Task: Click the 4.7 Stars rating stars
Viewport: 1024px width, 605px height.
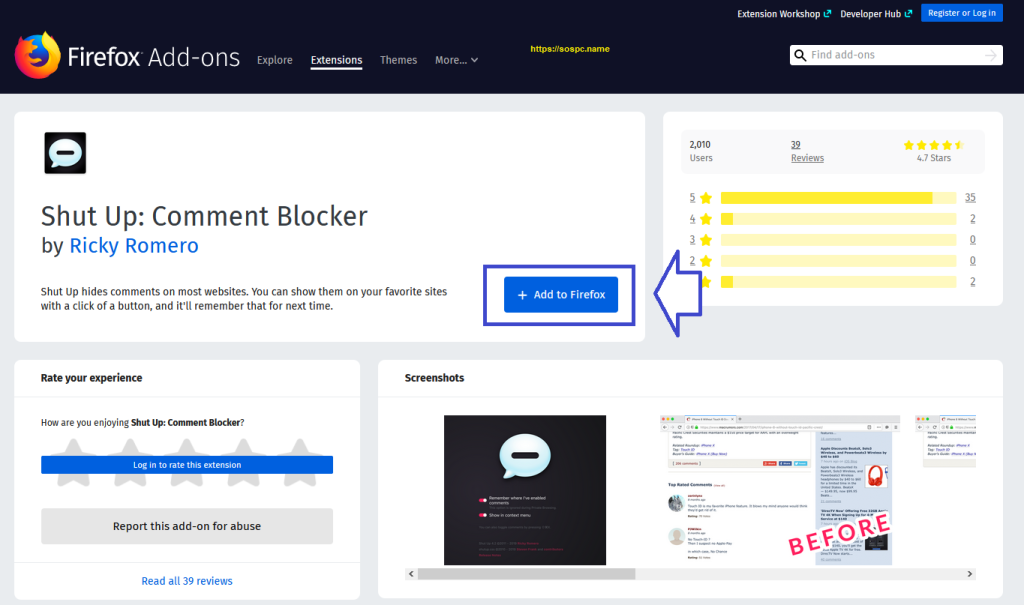Action: [x=934, y=145]
